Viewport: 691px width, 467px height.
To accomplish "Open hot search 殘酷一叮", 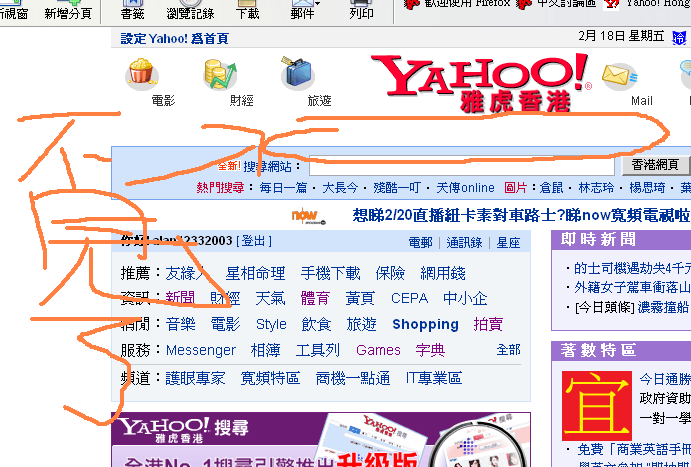I will point(397,188).
